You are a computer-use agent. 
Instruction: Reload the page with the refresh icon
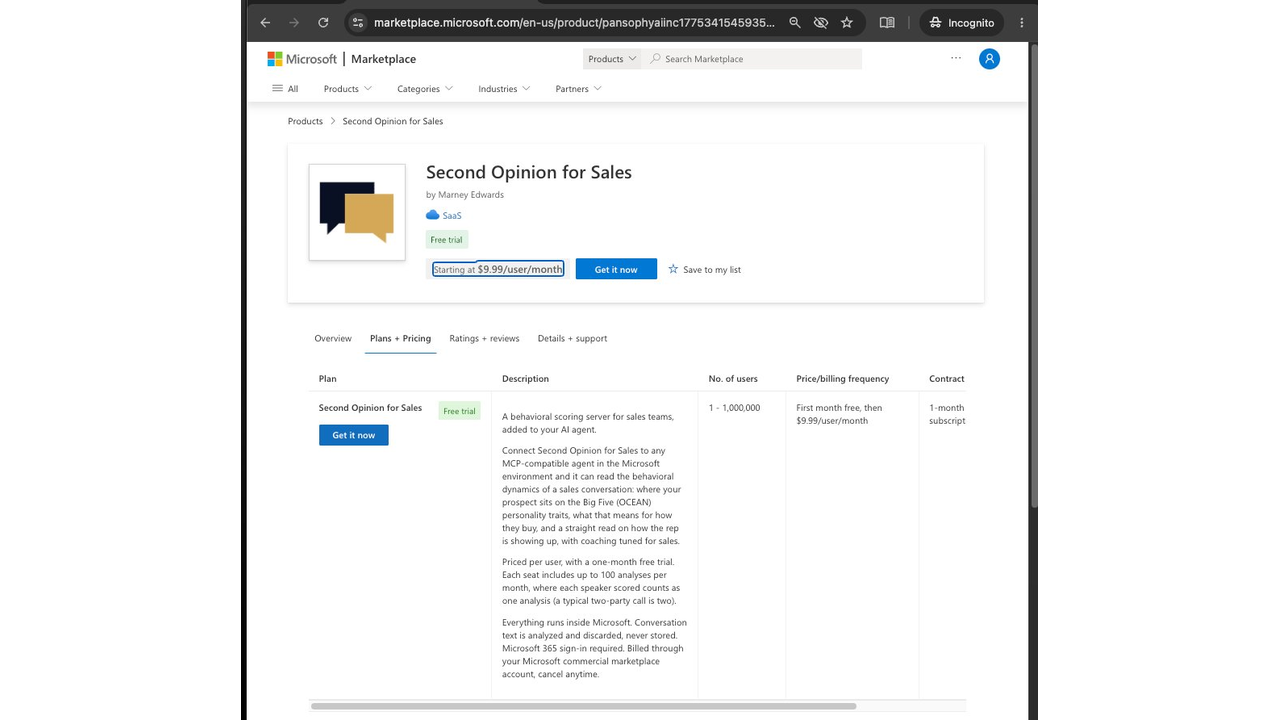click(323, 22)
